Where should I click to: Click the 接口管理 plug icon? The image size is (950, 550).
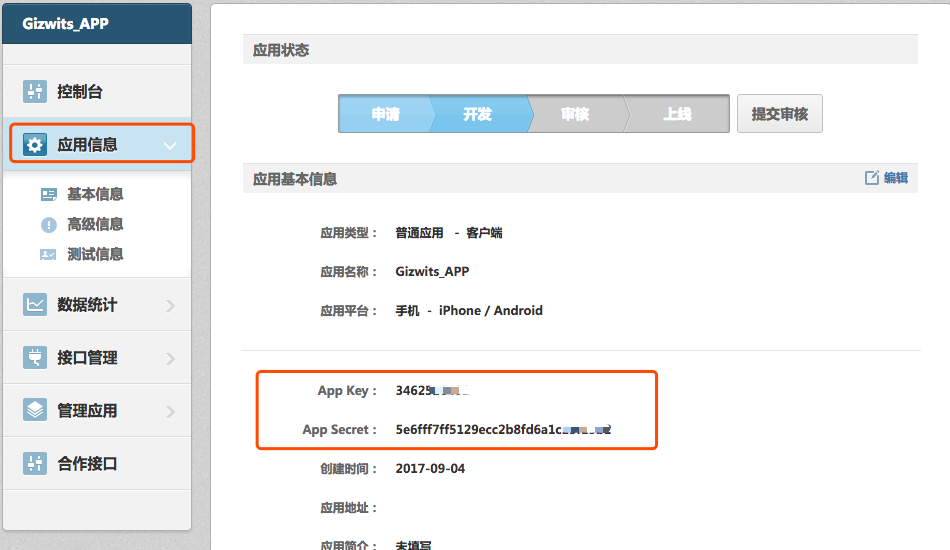point(35,358)
